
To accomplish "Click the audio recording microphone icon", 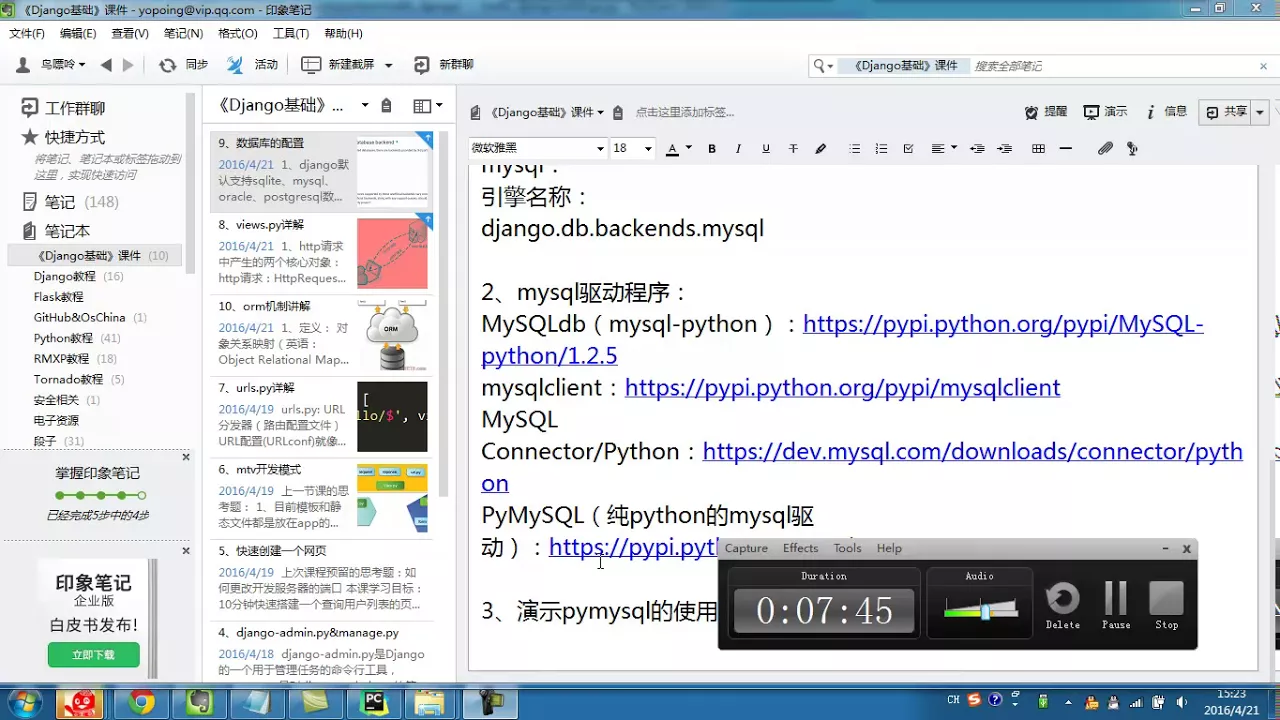I will (1132, 149).
